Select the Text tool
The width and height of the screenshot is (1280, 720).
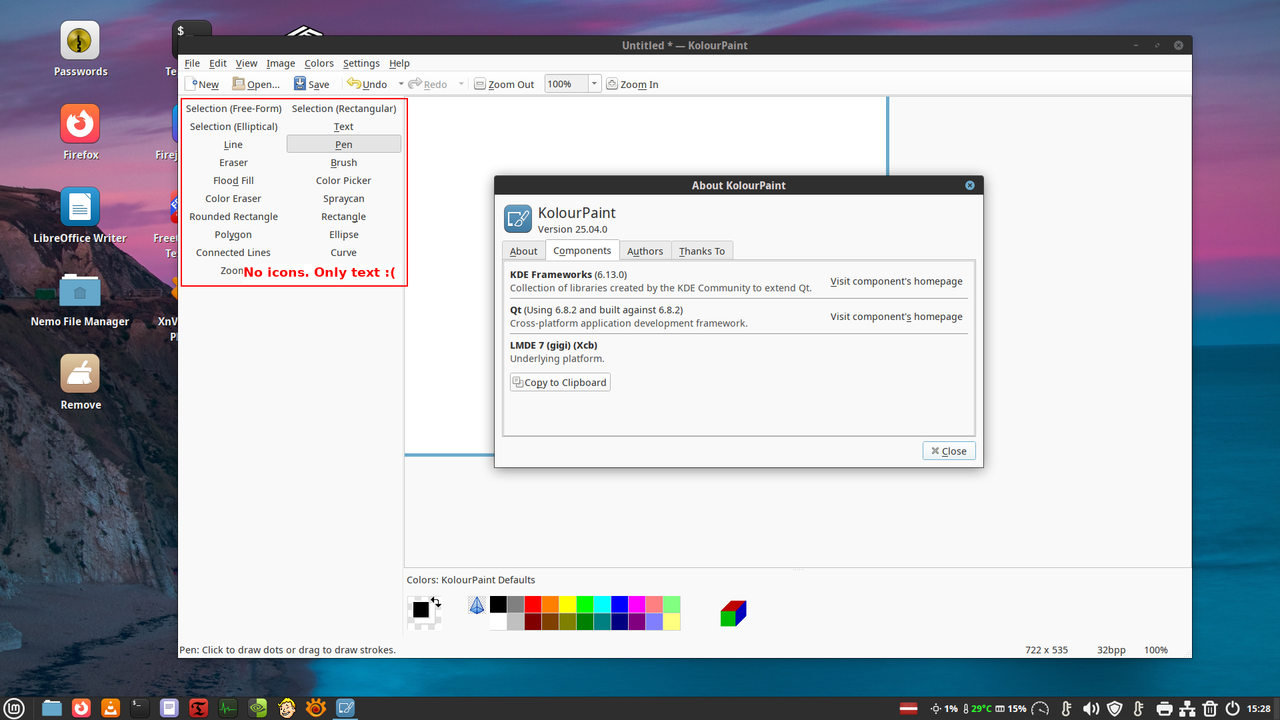(344, 126)
